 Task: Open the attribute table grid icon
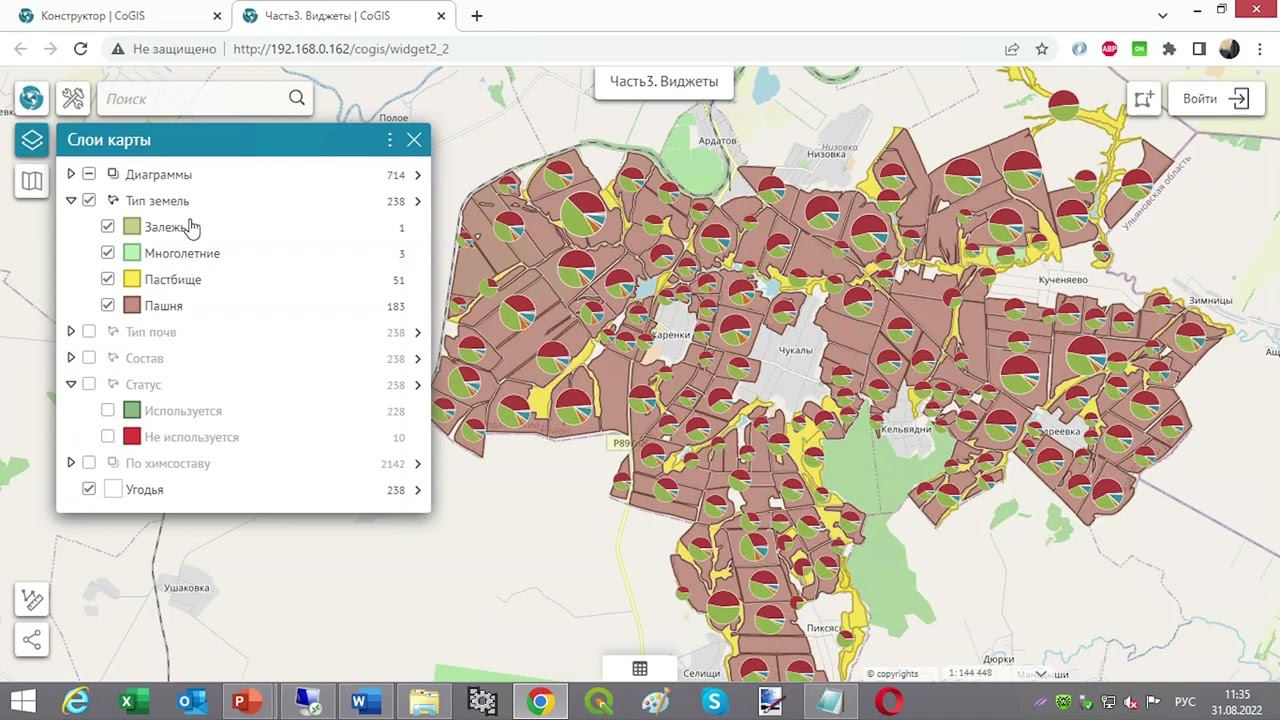[640, 669]
